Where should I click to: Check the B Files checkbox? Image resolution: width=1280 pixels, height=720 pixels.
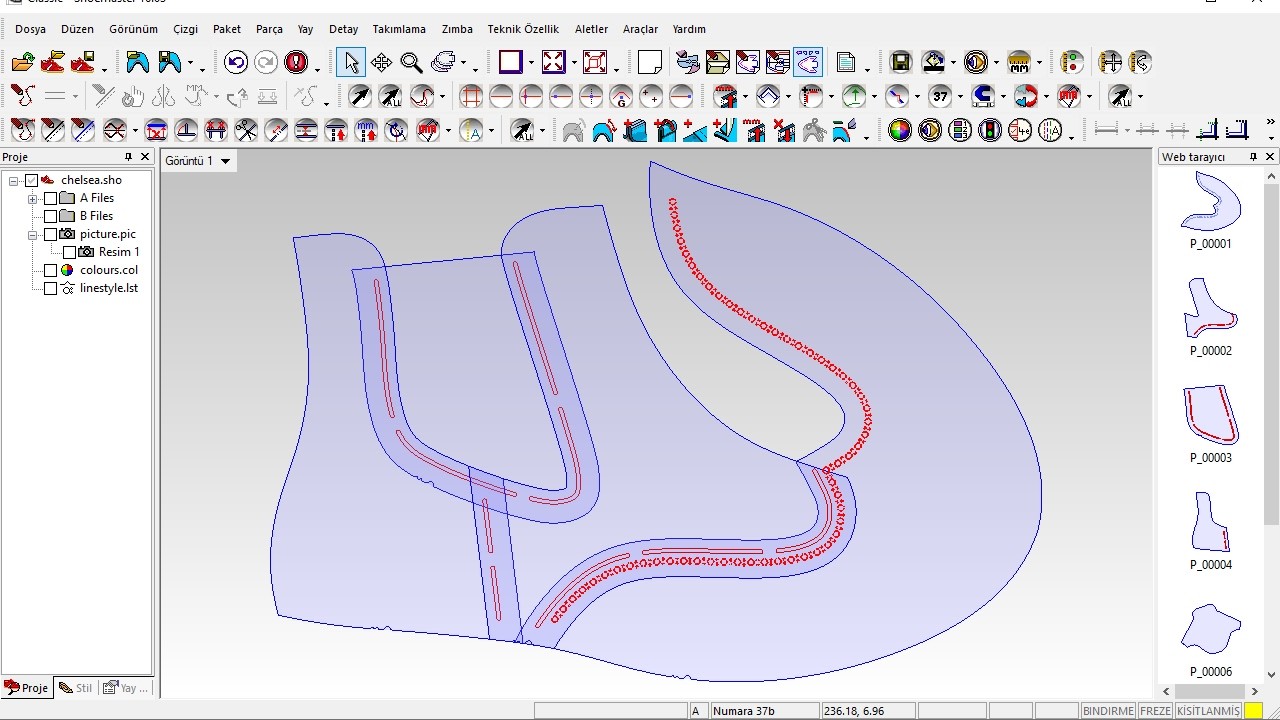tap(50, 216)
